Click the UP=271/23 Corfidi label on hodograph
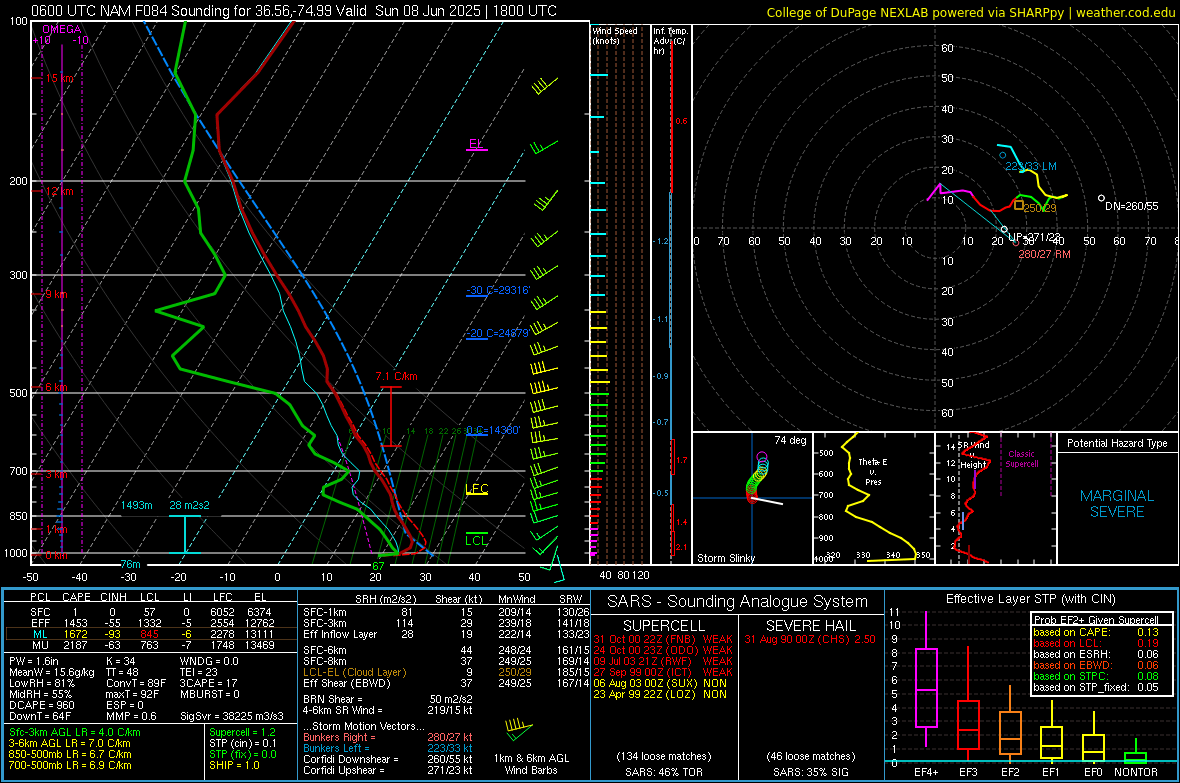 pyautogui.click(x=1035, y=237)
